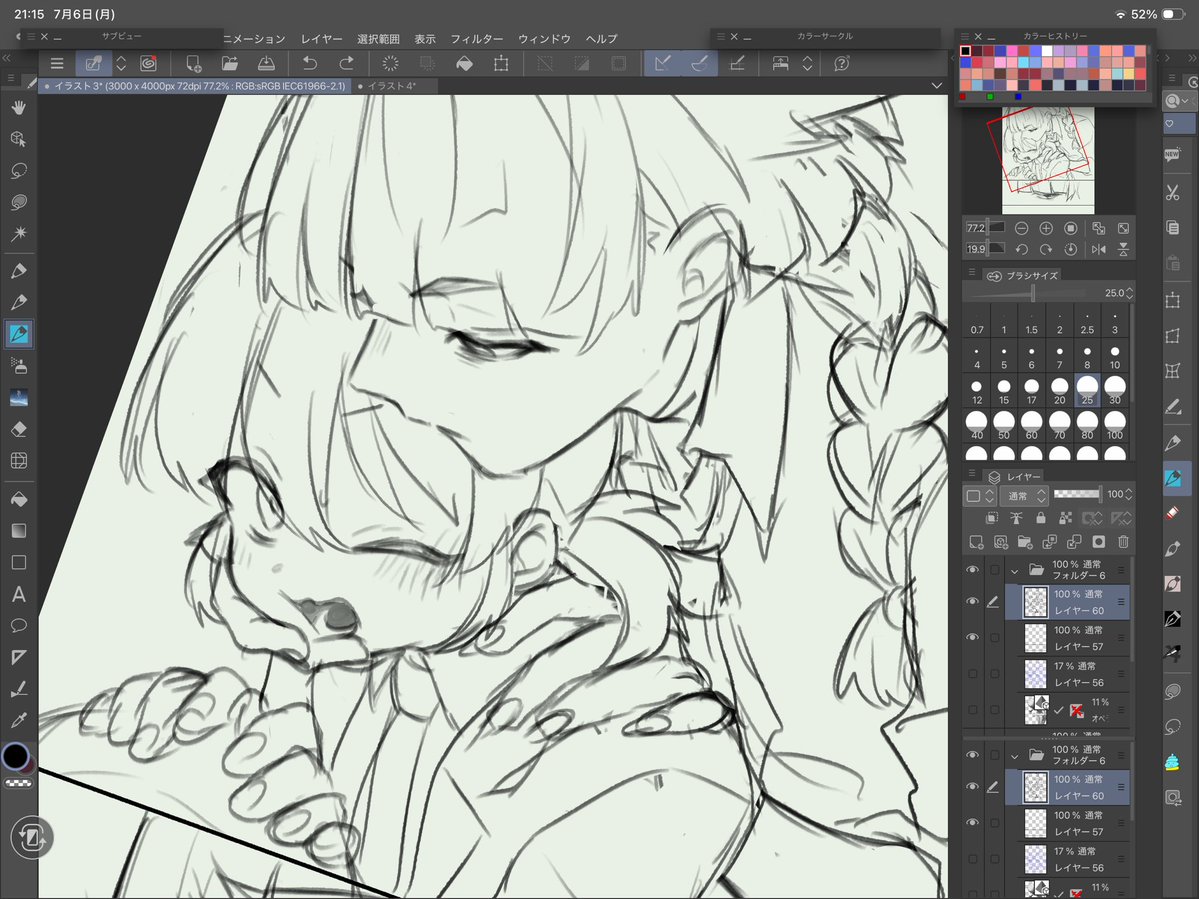The image size is (1199, 899).
Task: Expand canvas tab list chevron
Action: coord(937,86)
